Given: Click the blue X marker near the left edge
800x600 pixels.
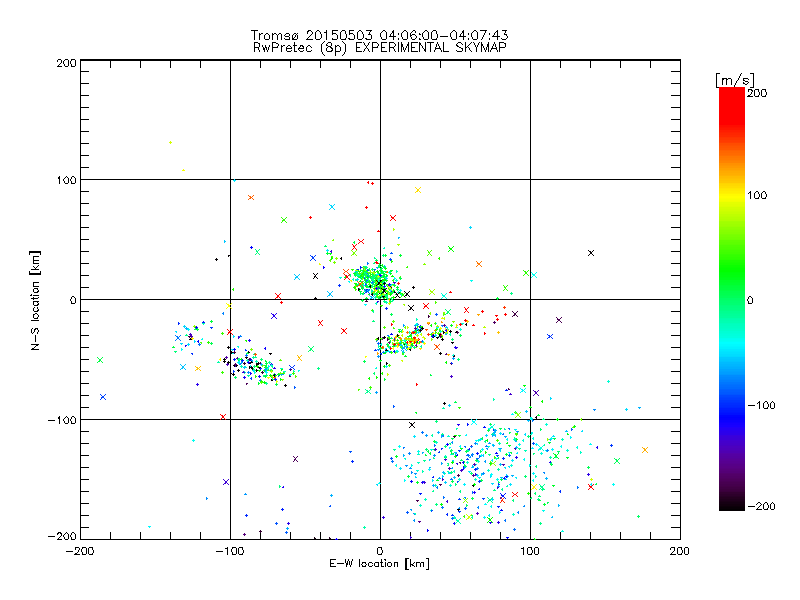Looking at the screenshot, I should click(x=103, y=397).
